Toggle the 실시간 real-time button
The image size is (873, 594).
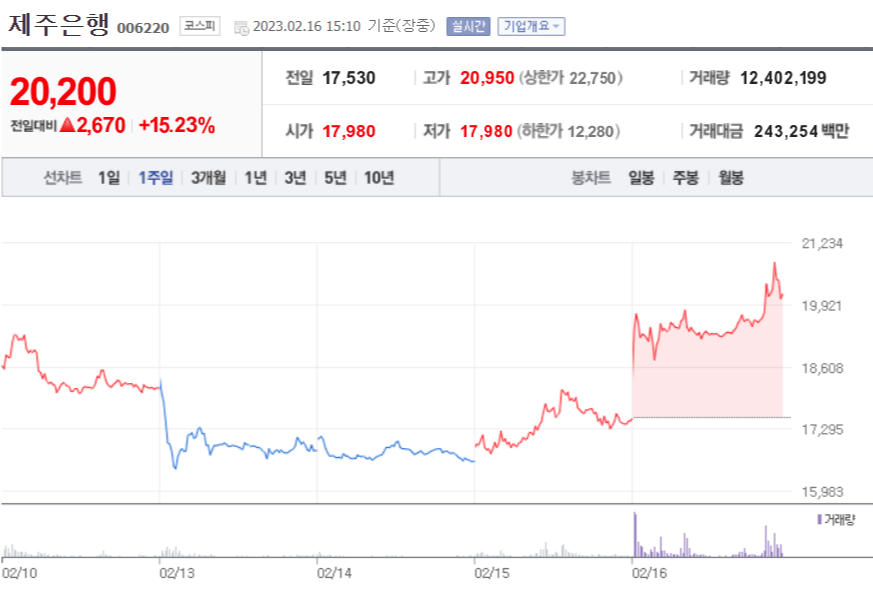[468, 26]
